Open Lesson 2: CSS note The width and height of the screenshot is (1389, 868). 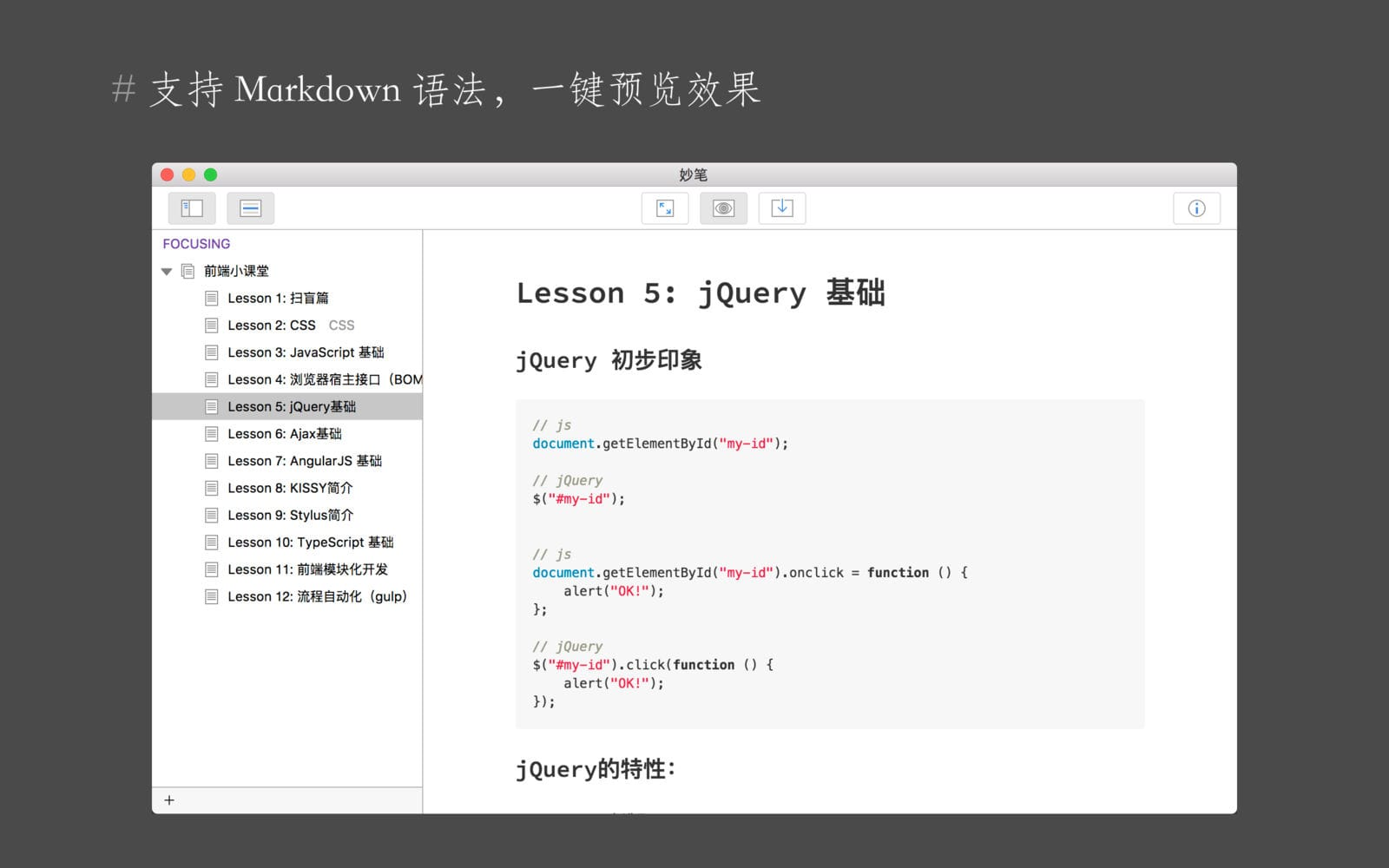tap(287, 325)
